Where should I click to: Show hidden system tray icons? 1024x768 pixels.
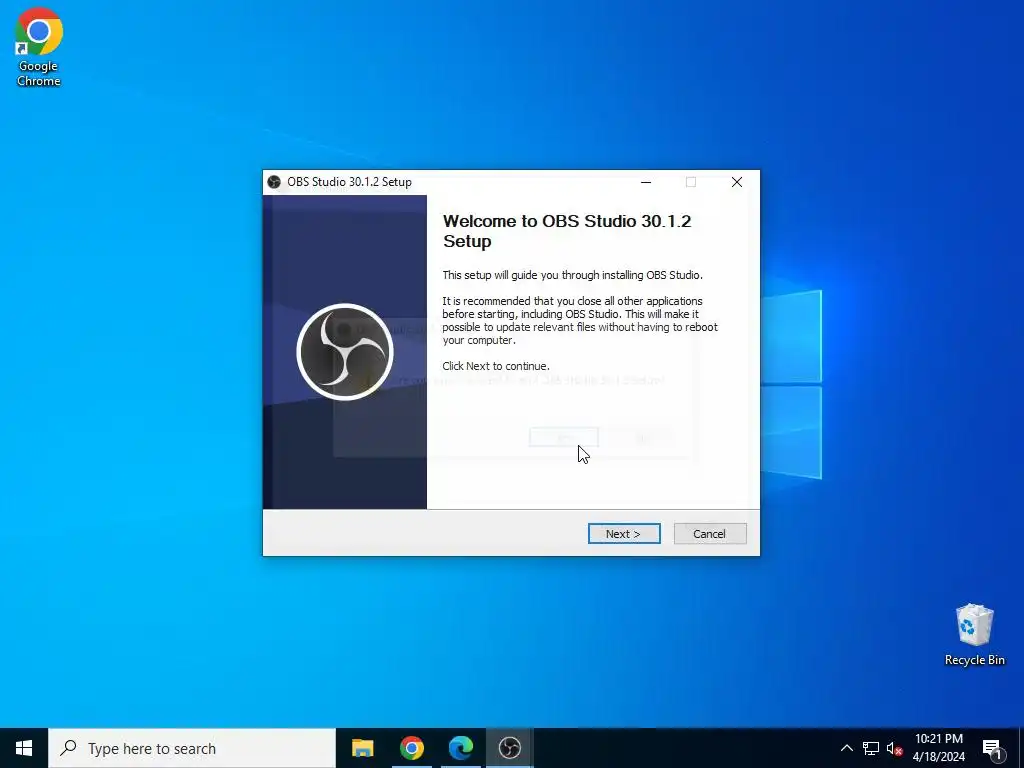point(846,748)
